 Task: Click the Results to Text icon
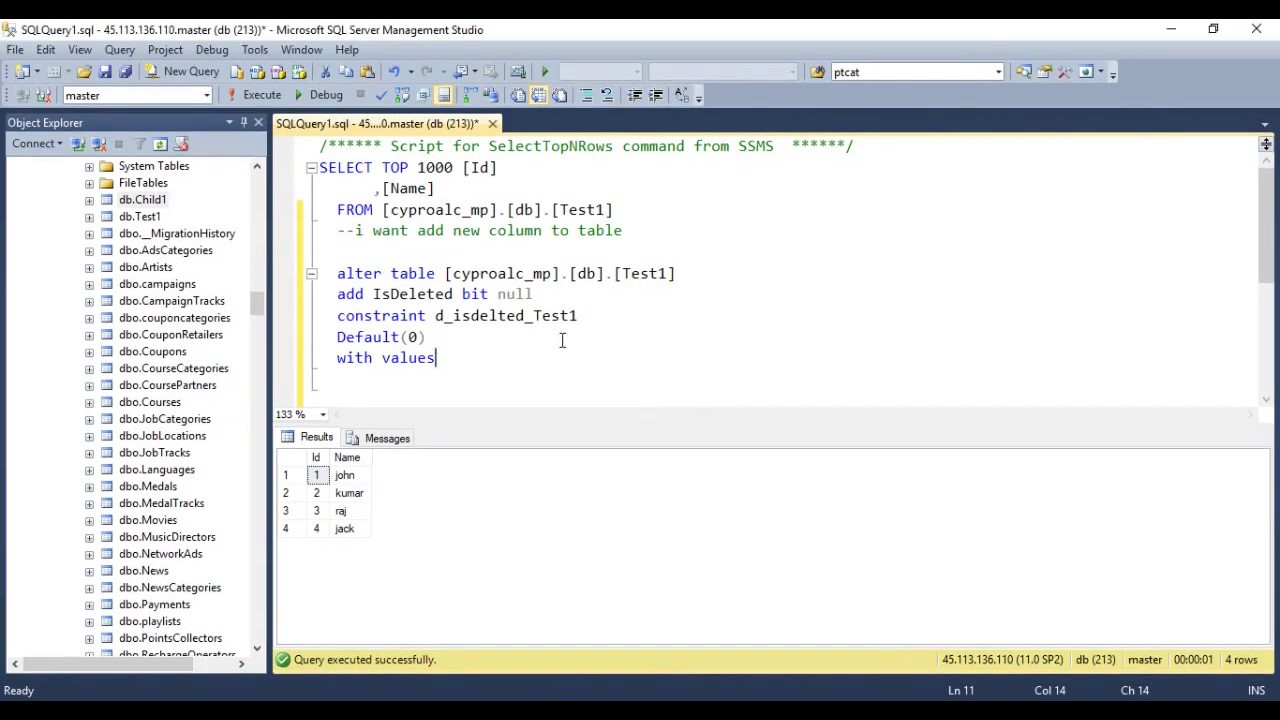point(517,95)
